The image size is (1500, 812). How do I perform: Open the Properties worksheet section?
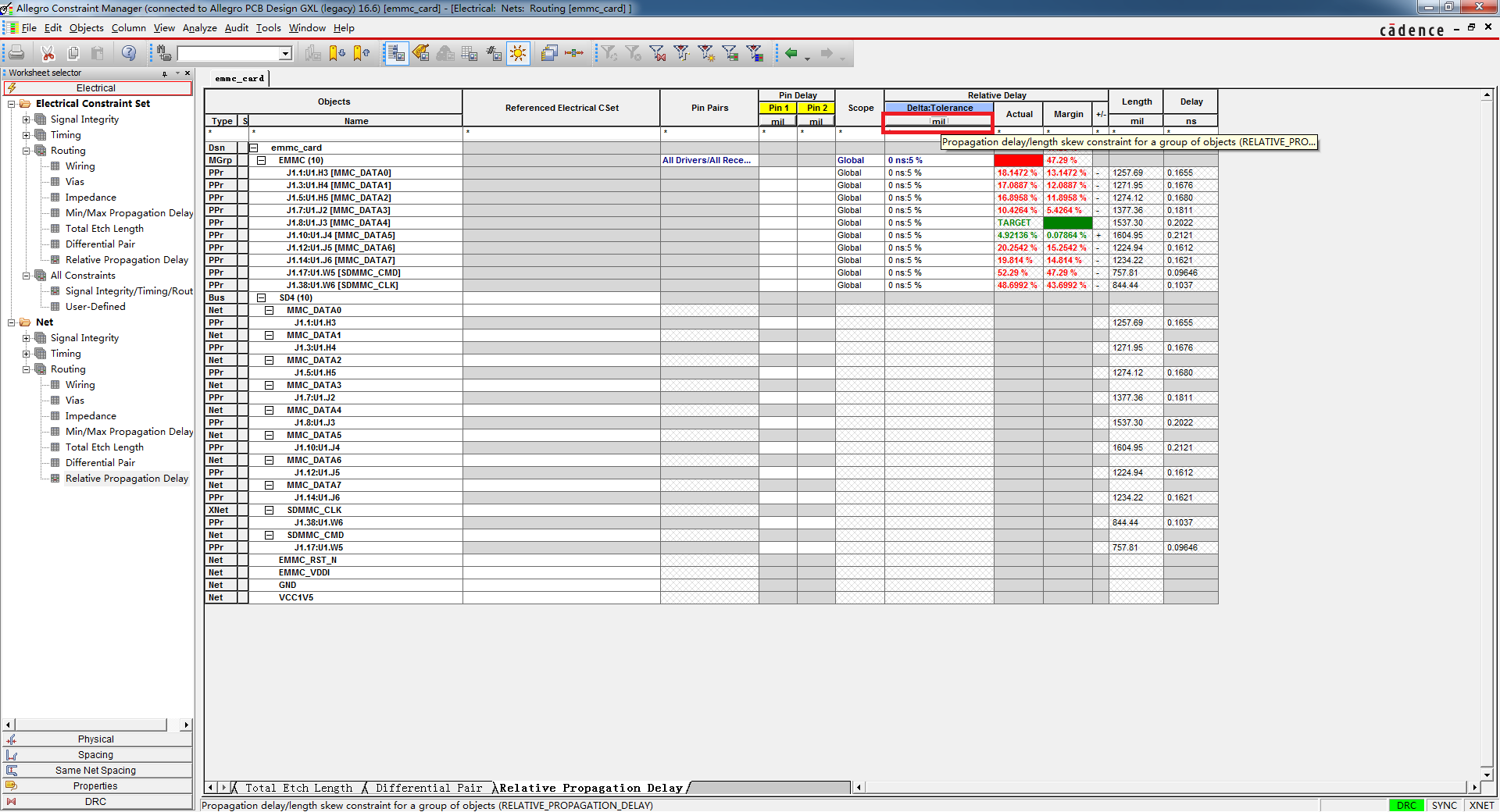point(96,786)
